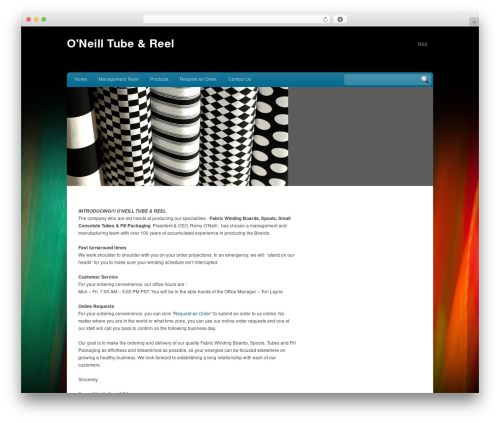Screen dimensions: 500x423
Task: Click the "Customer Service" heading
Action: pyautogui.click(x=98, y=277)
